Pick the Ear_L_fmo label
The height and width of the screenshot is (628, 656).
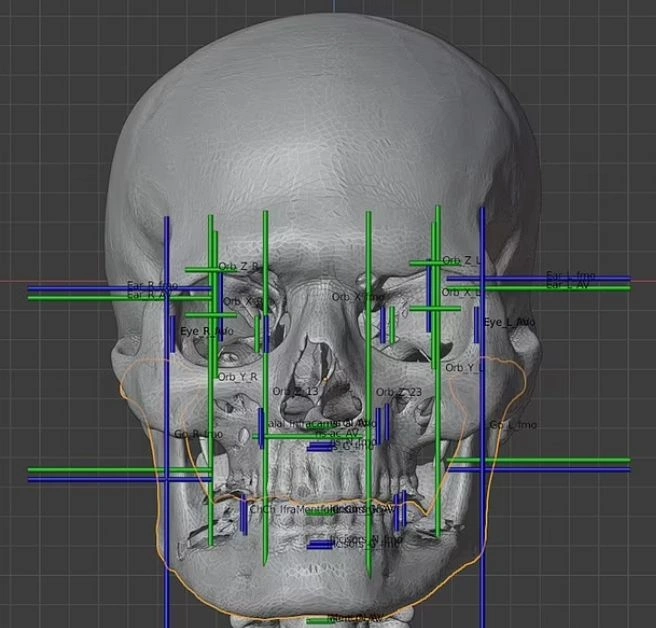[570, 276]
